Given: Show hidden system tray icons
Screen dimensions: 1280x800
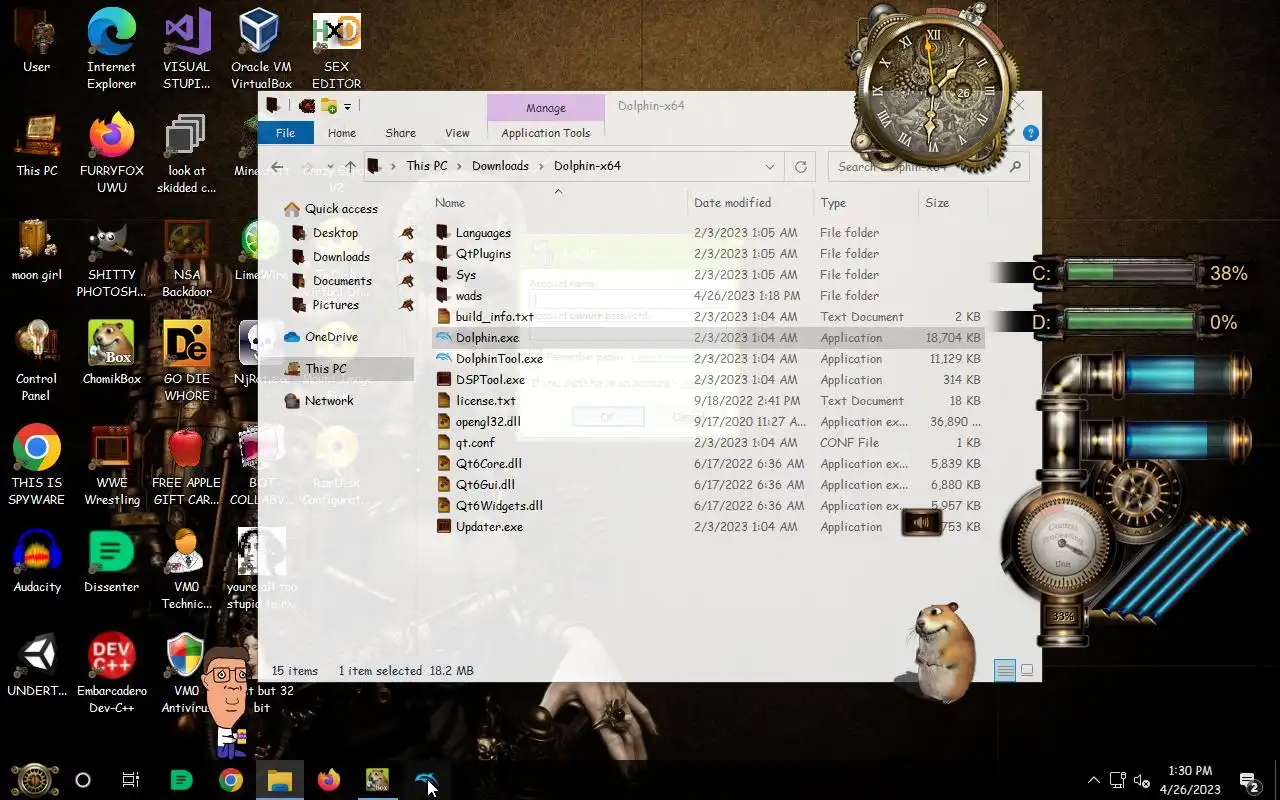Looking at the screenshot, I should click(x=1093, y=780).
